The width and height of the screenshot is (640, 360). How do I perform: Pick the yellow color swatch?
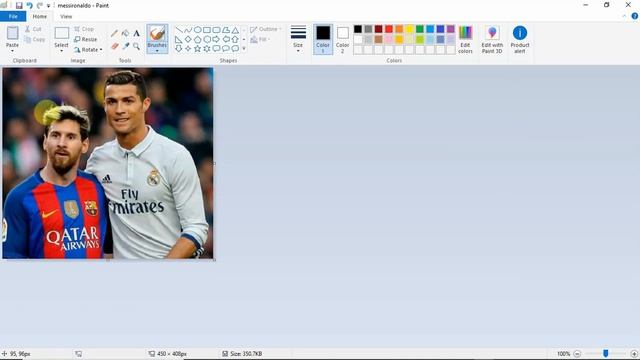point(409,29)
